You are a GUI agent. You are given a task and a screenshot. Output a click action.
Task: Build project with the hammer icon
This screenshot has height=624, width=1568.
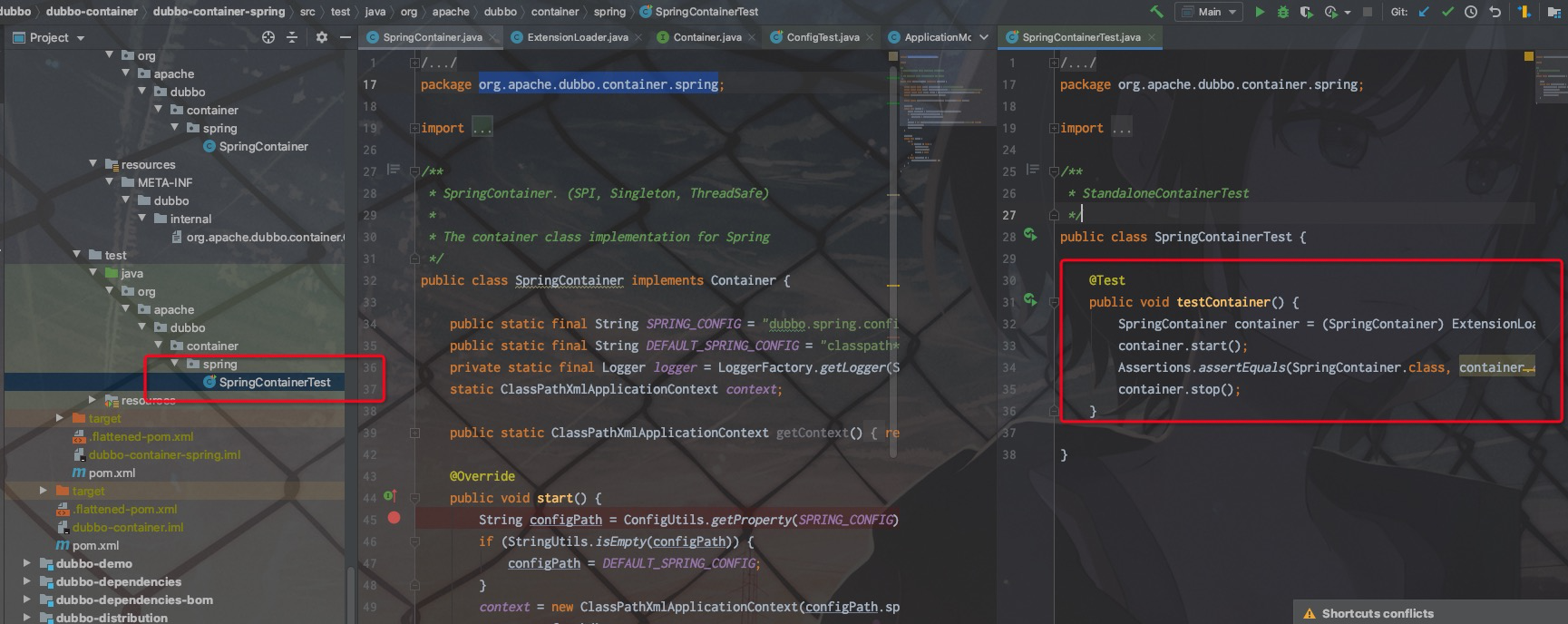point(1156,12)
